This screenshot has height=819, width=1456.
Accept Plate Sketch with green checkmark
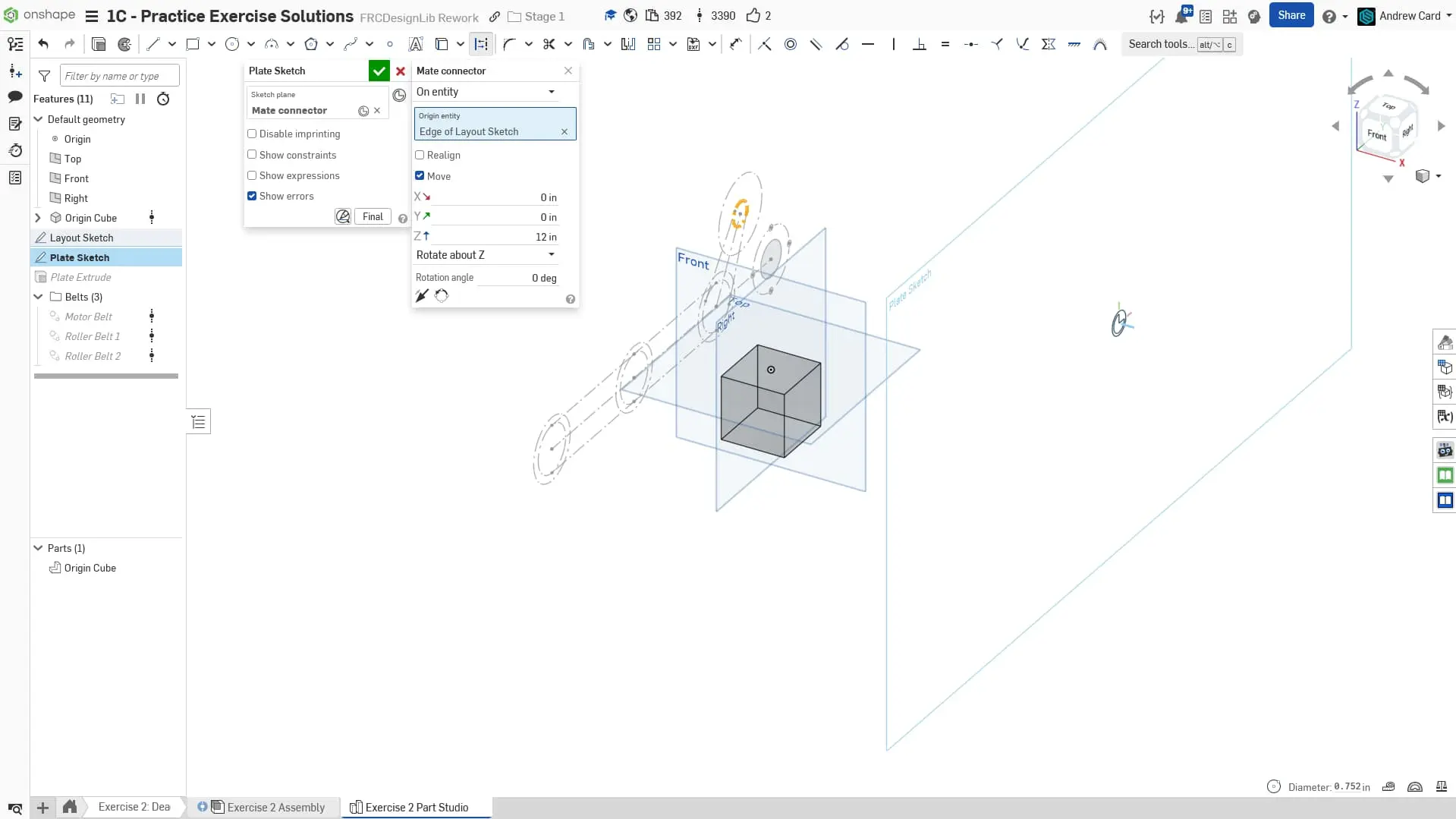pyautogui.click(x=379, y=71)
